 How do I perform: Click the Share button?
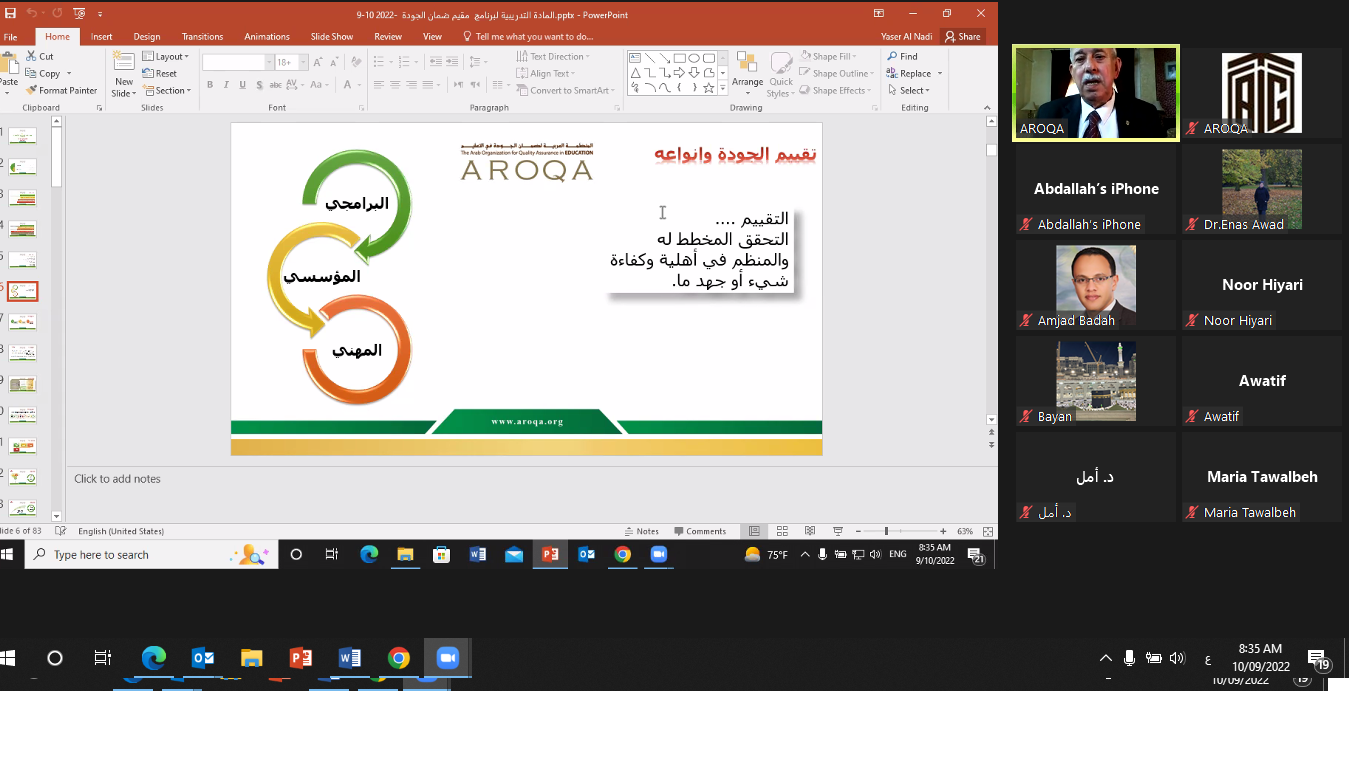963,36
